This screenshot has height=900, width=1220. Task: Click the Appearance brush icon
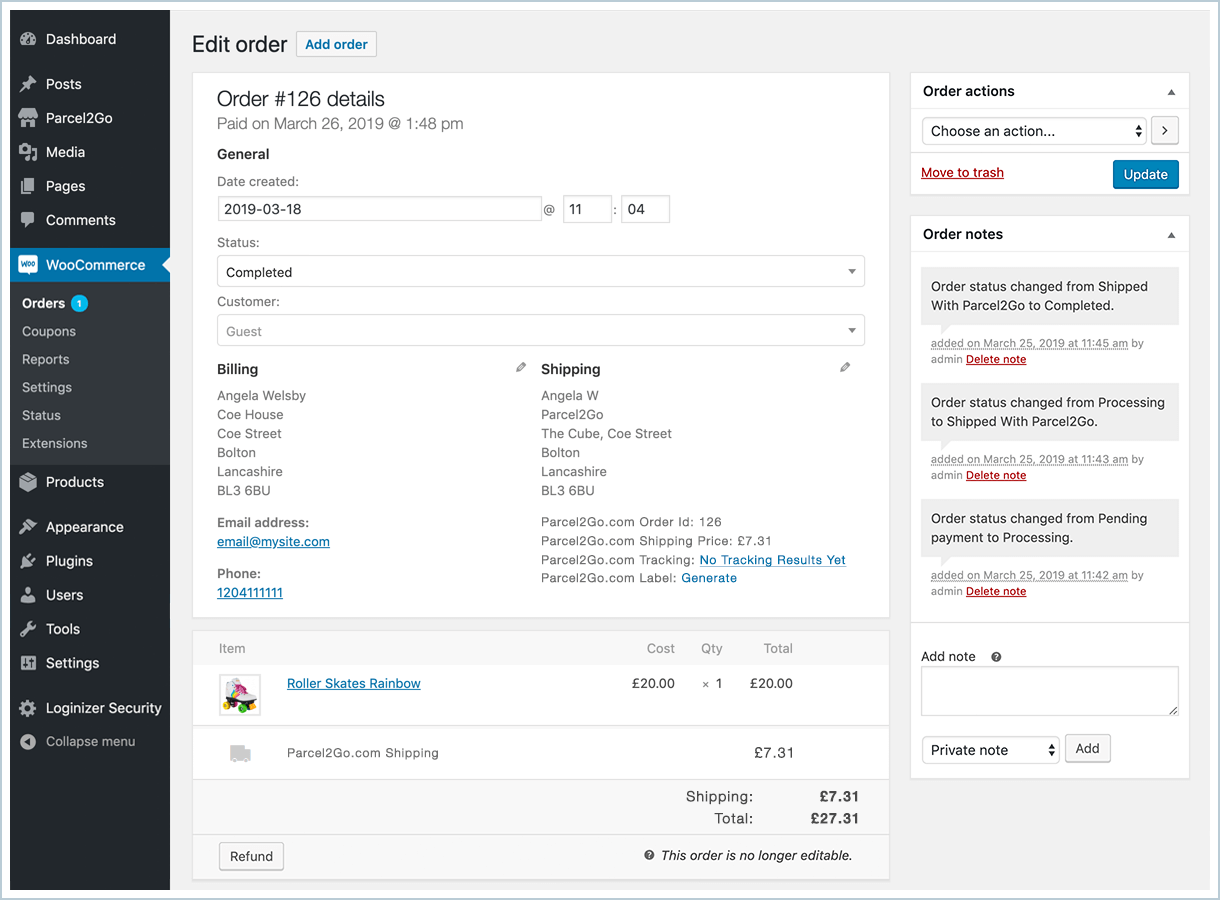[28, 527]
